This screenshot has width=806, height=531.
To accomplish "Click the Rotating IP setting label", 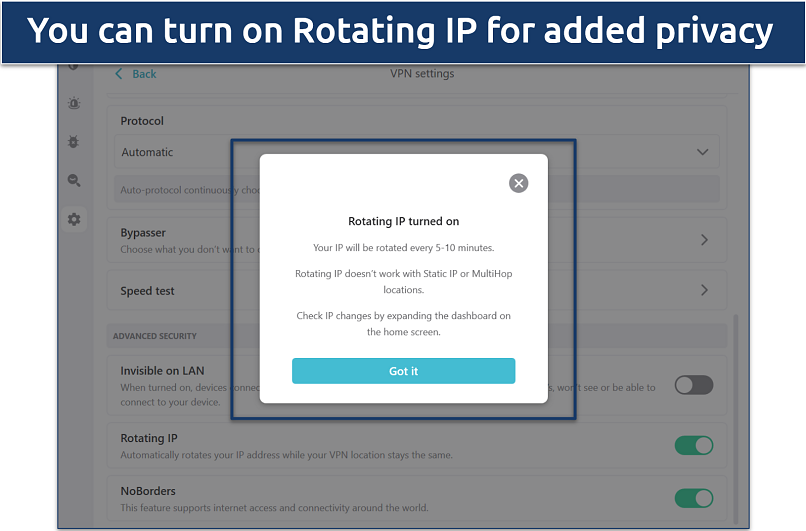I will [149, 438].
